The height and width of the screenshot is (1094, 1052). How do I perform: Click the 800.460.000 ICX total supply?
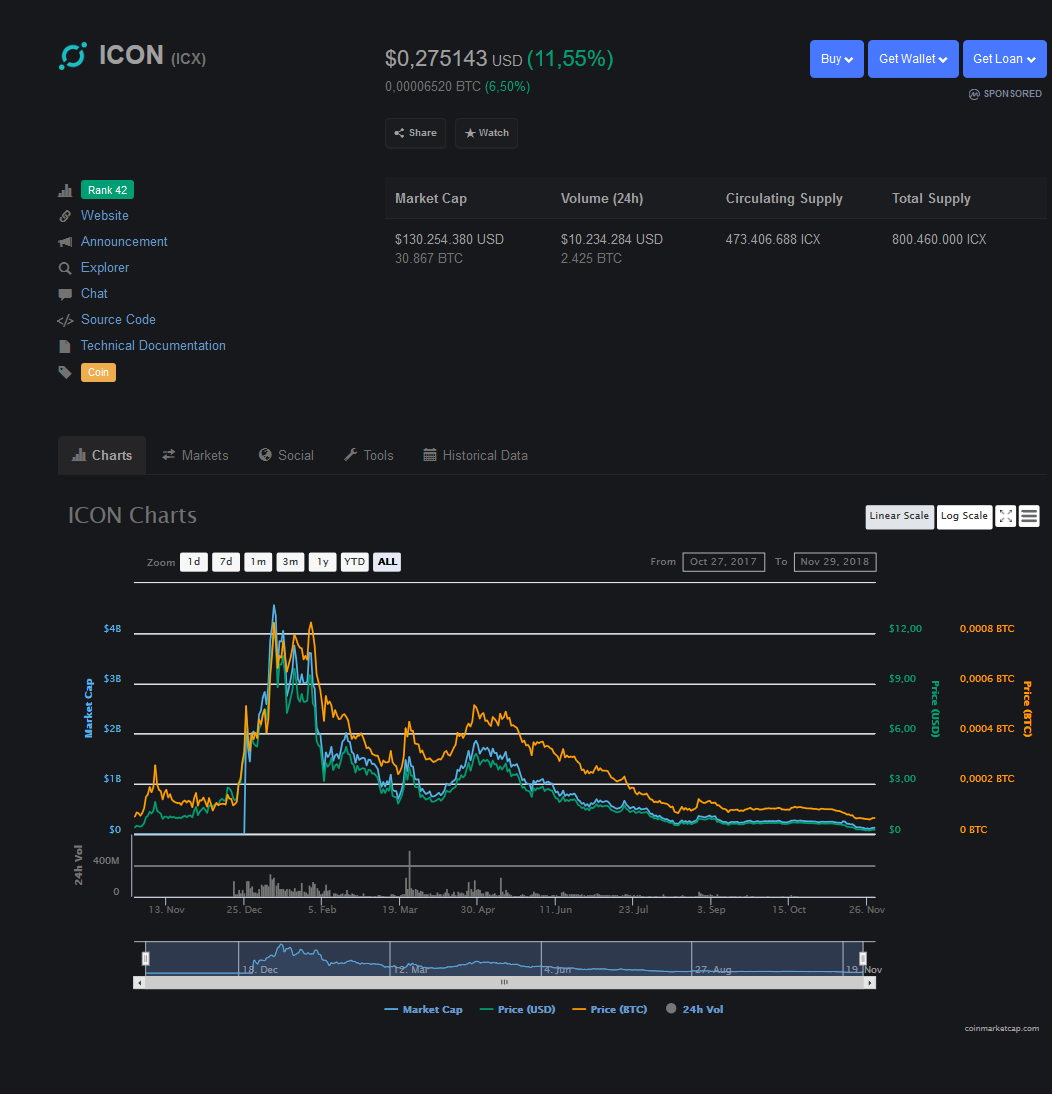(x=939, y=239)
